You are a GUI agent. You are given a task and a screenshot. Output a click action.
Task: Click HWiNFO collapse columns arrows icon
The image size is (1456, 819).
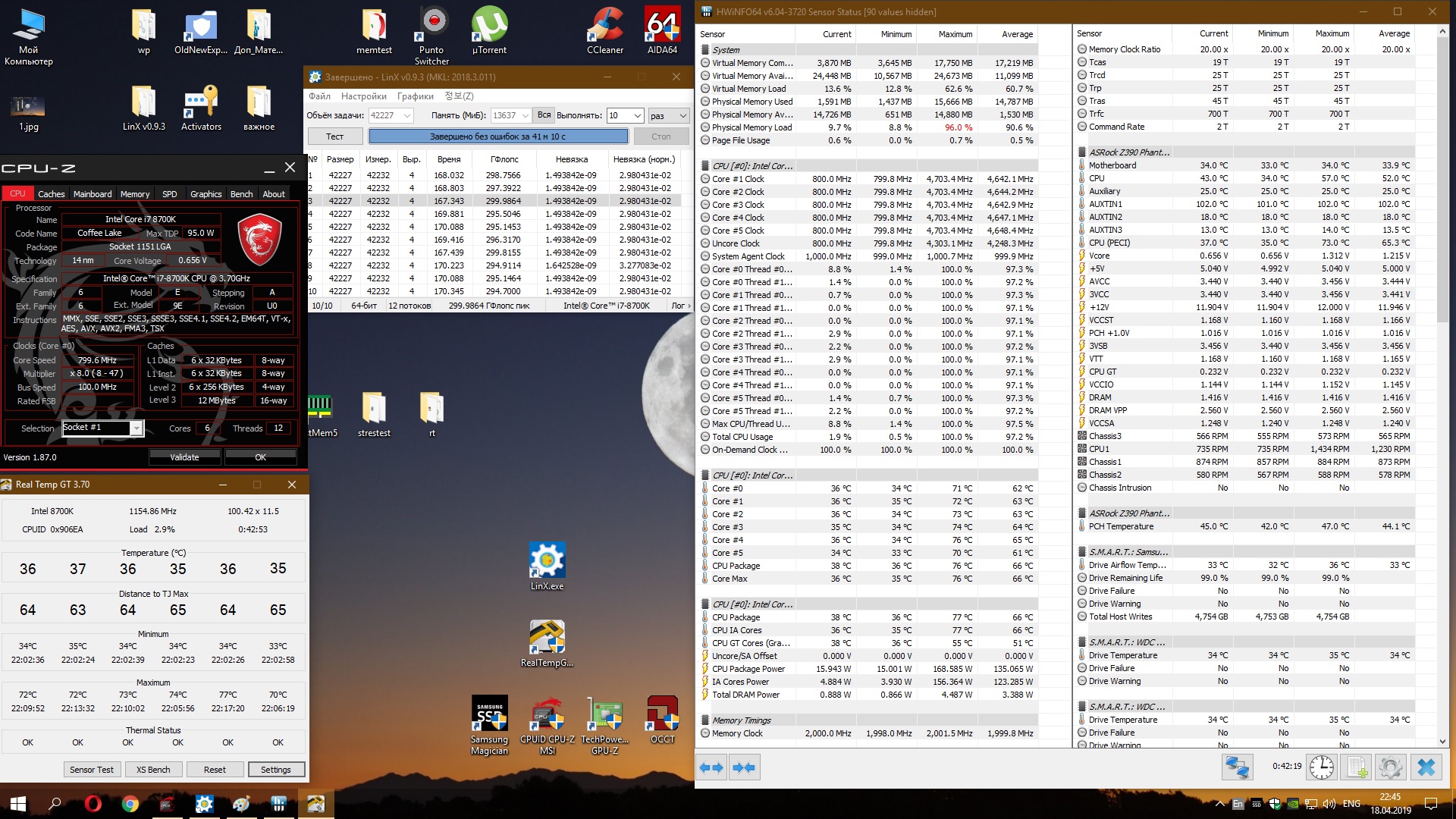[x=744, y=767]
